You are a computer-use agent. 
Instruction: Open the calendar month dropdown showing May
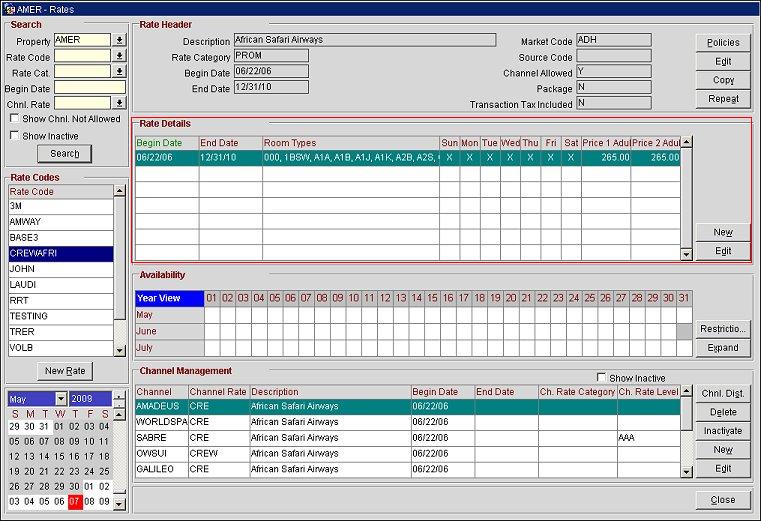click(x=60, y=399)
